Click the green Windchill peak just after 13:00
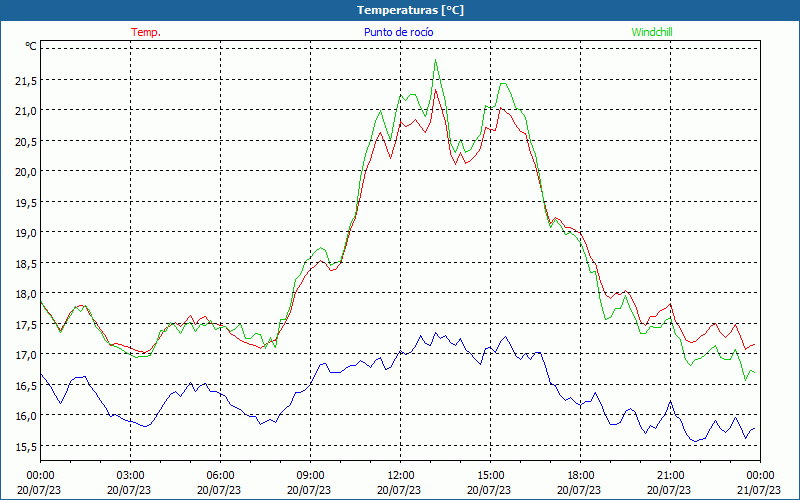 pos(435,60)
